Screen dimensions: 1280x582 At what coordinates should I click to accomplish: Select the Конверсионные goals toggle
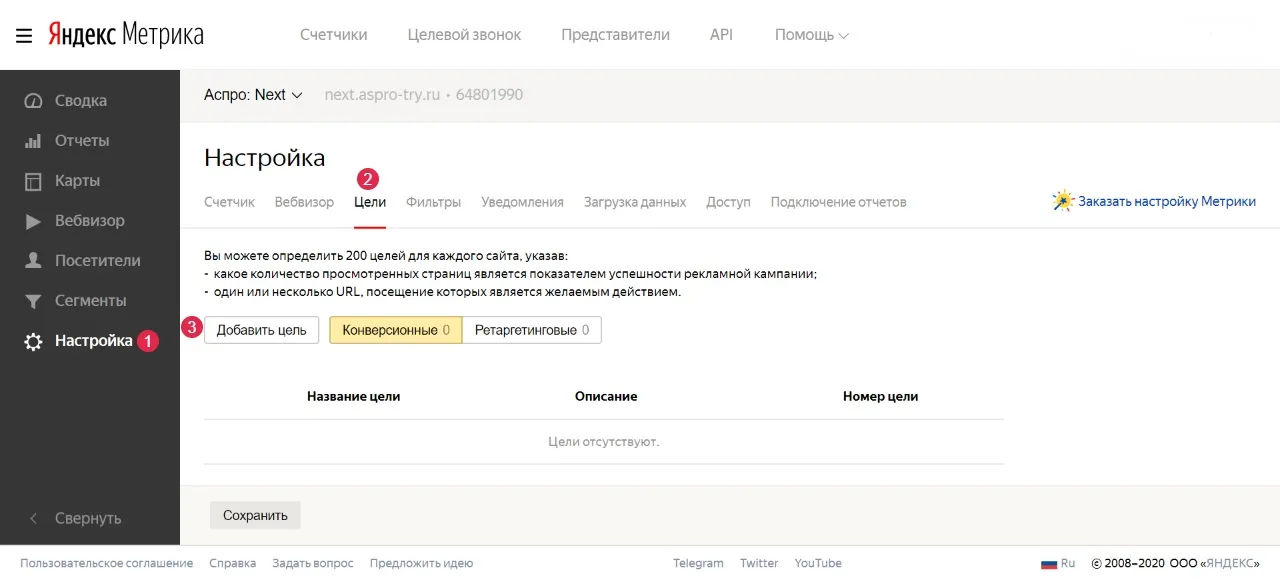(x=396, y=330)
